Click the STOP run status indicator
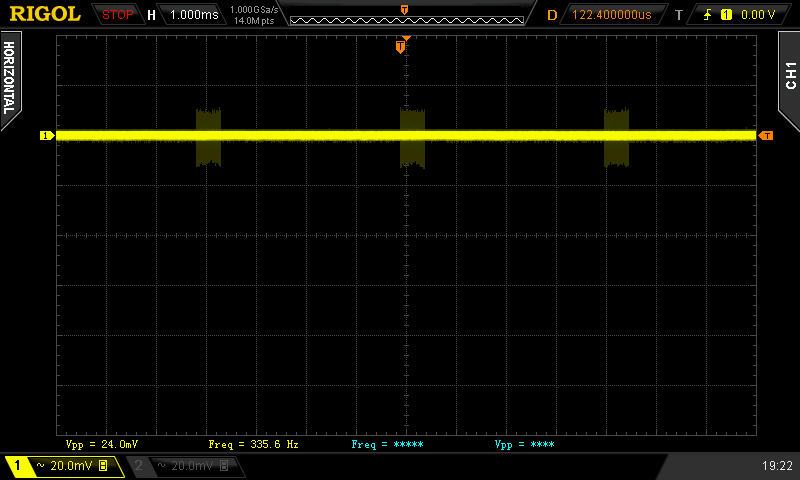This screenshot has width=800, height=480. pos(117,15)
